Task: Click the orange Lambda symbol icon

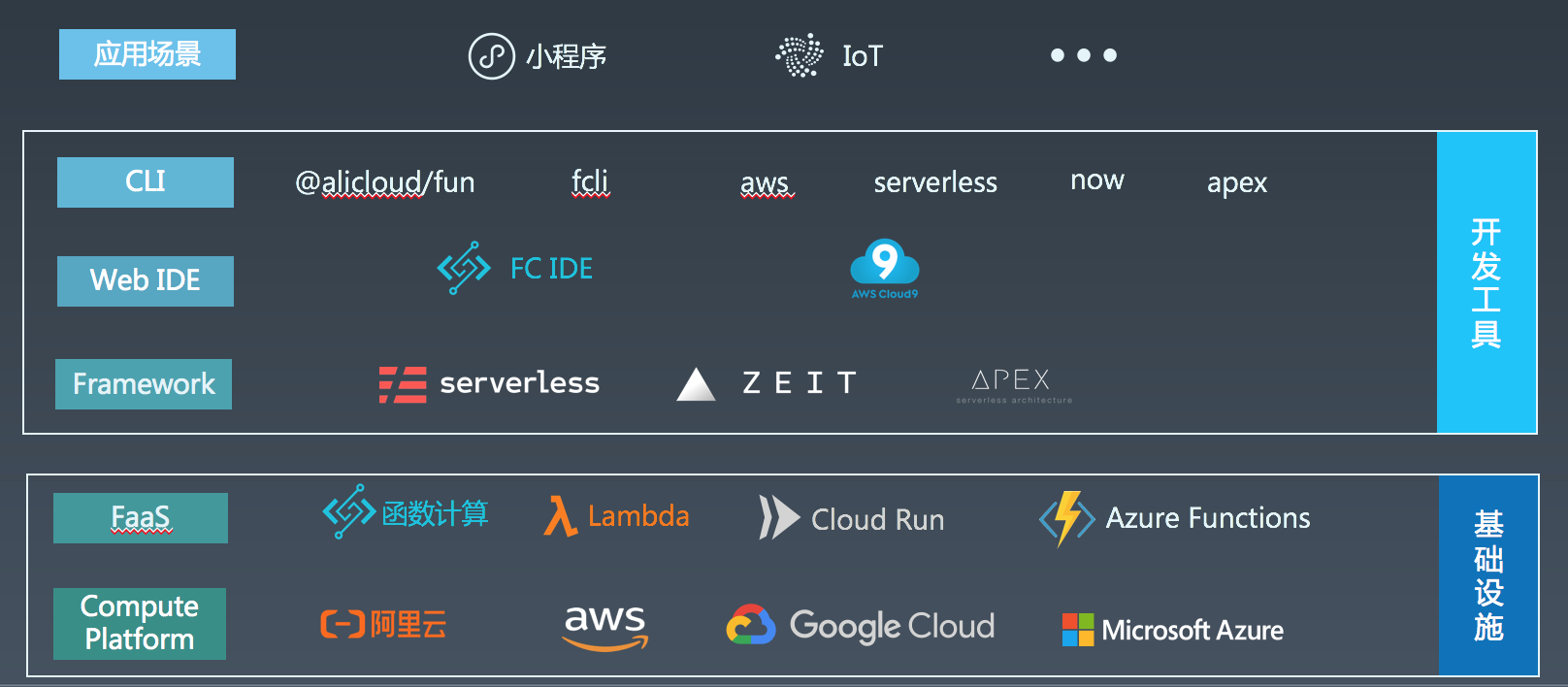Action: pyautogui.click(x=560, y=516)
